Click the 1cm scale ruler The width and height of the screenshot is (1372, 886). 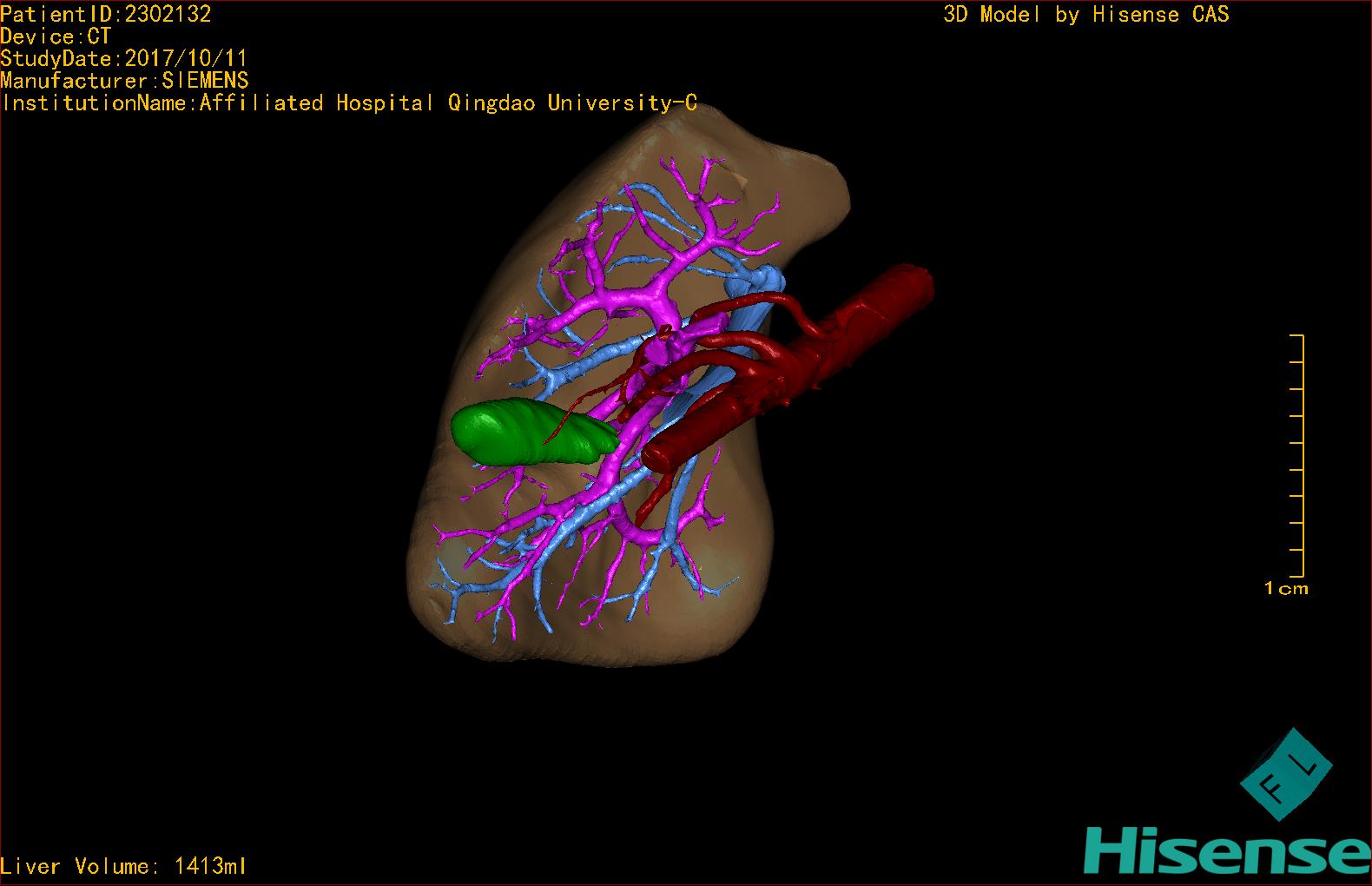[x=1296, y=455]
